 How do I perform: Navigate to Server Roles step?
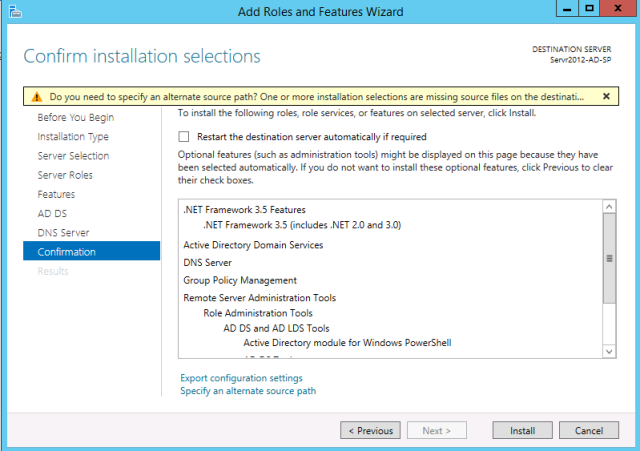(65, 175)
